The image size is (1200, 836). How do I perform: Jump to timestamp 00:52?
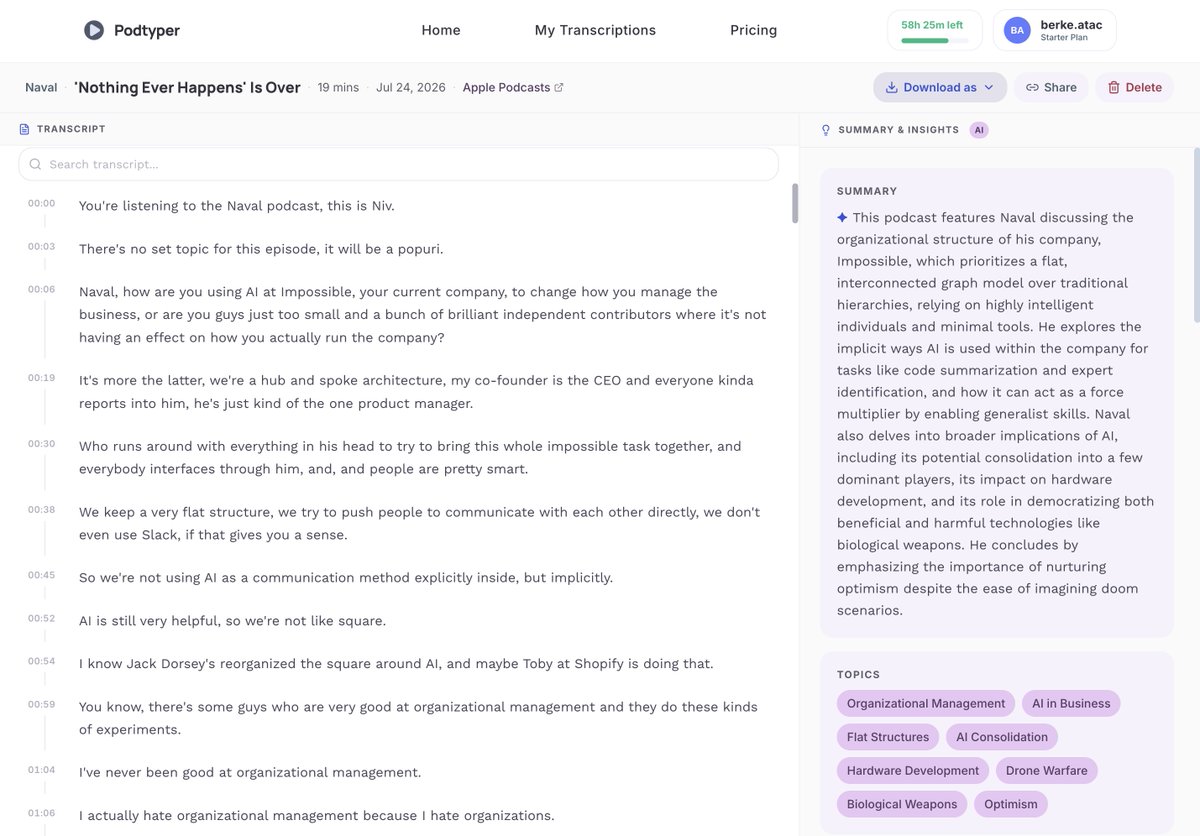tap(41, 619)
